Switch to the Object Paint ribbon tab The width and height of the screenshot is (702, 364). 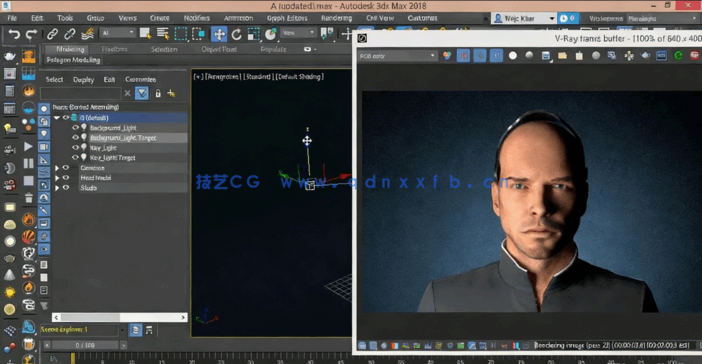point(219,49)
